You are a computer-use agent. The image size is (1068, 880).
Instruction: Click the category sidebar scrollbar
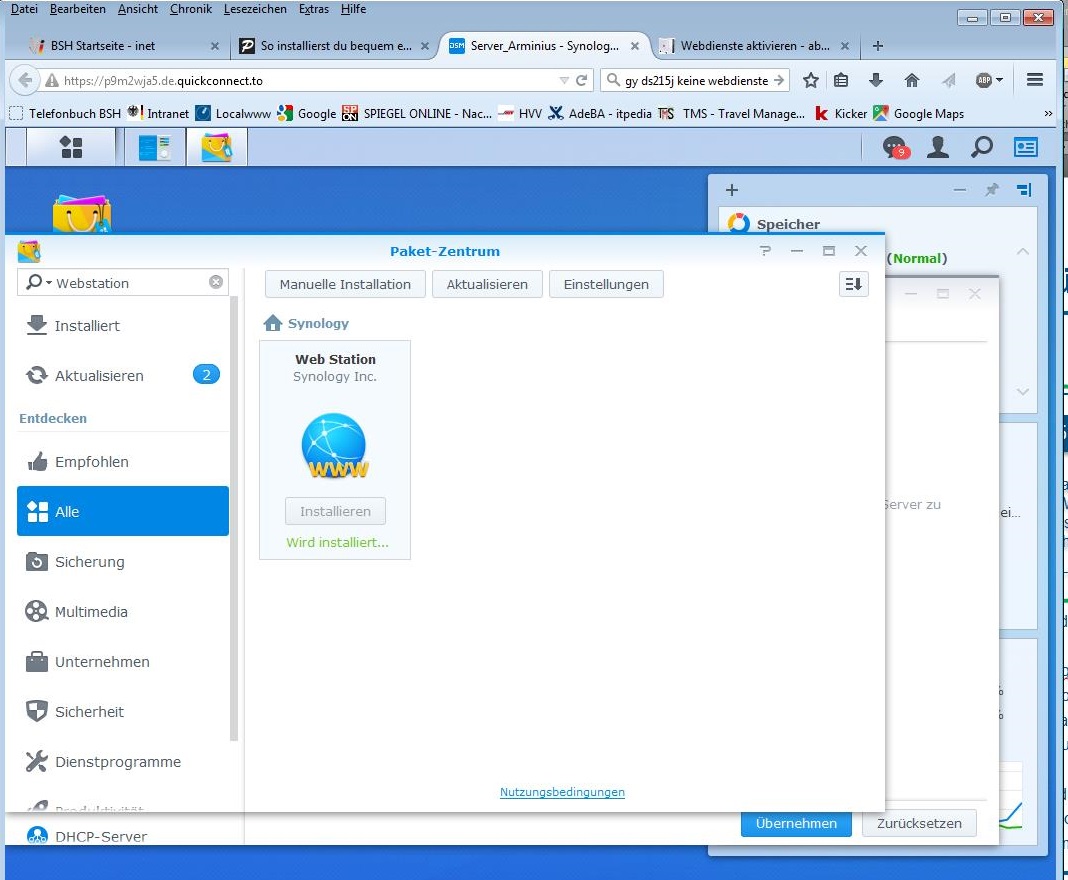(x=234, y=520)
